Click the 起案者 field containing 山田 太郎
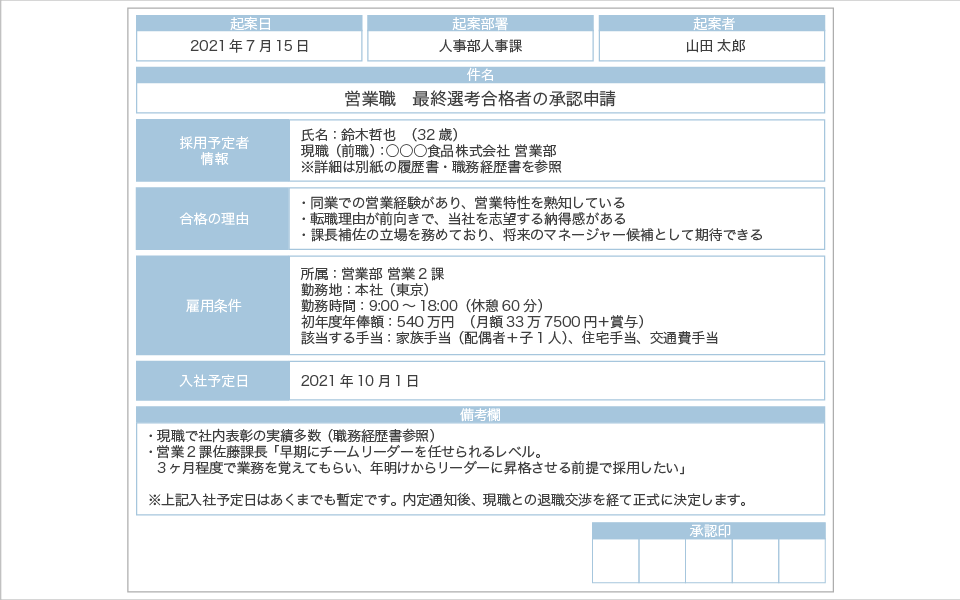 pos(714,46)
